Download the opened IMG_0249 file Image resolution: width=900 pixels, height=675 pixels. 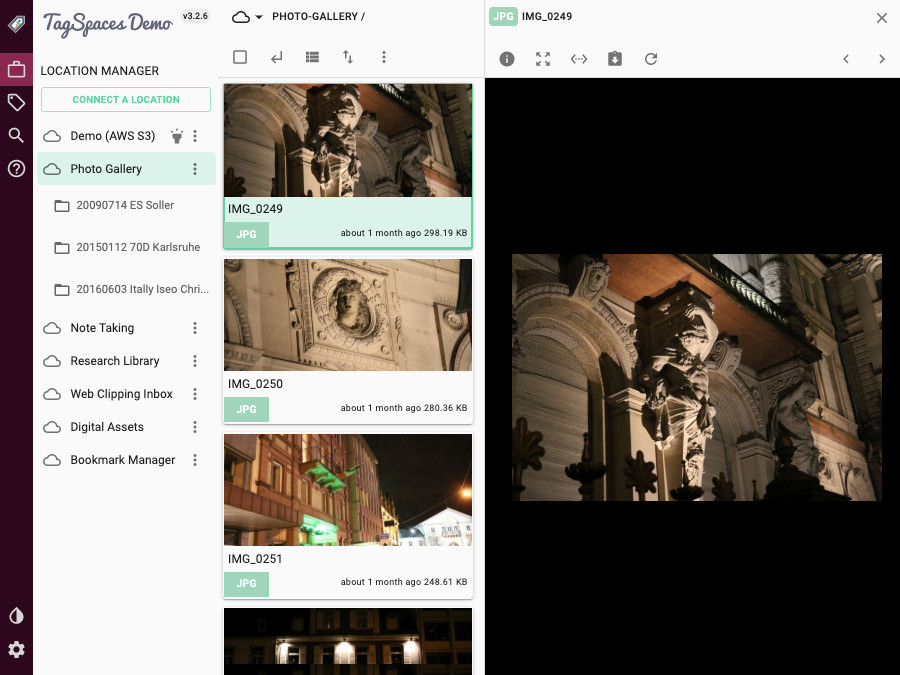coord(615,59)
